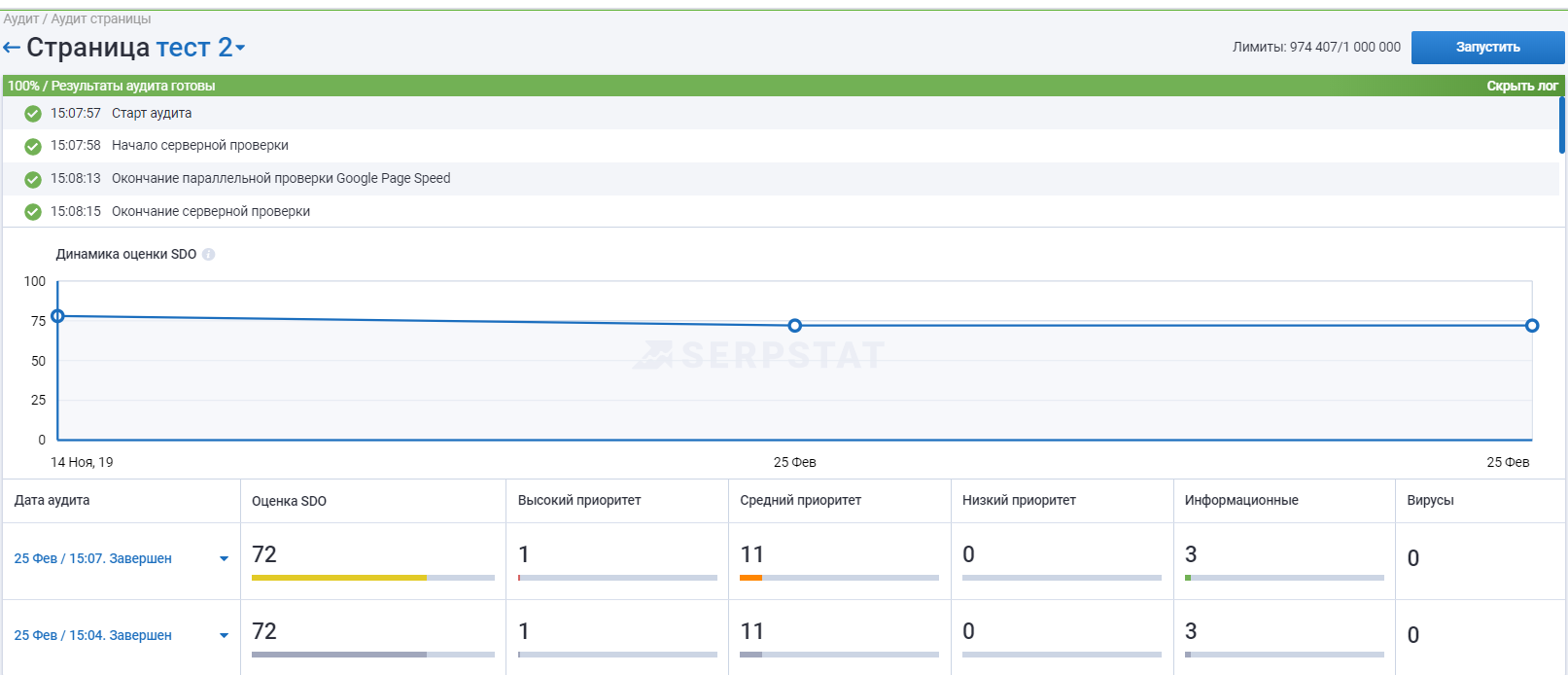This screenshot has height=675, width=1568.
Task: Click the green checkmark icon beside Старт аудита
Action: 33,114
